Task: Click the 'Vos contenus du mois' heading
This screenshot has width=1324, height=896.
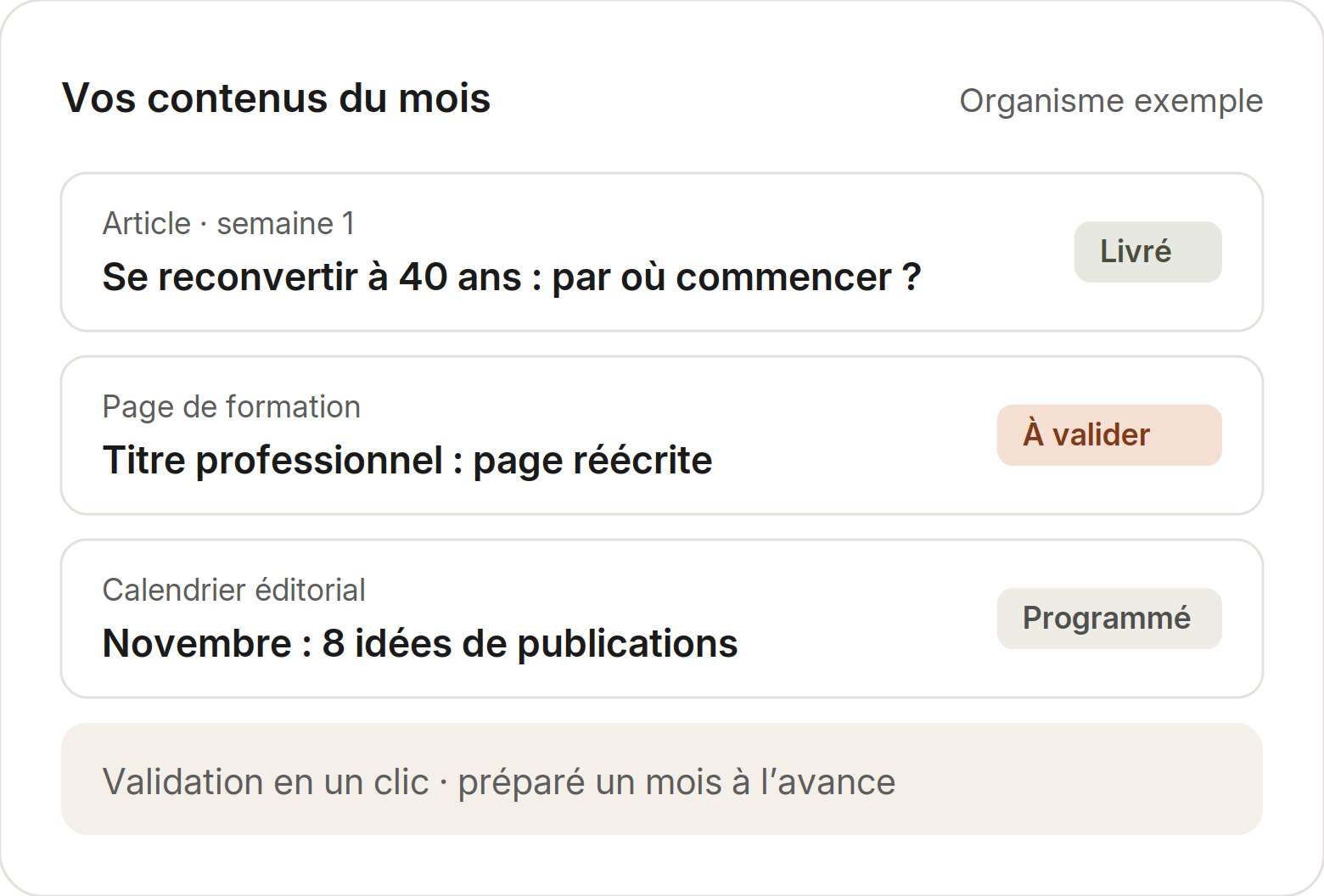Action: 276,98
